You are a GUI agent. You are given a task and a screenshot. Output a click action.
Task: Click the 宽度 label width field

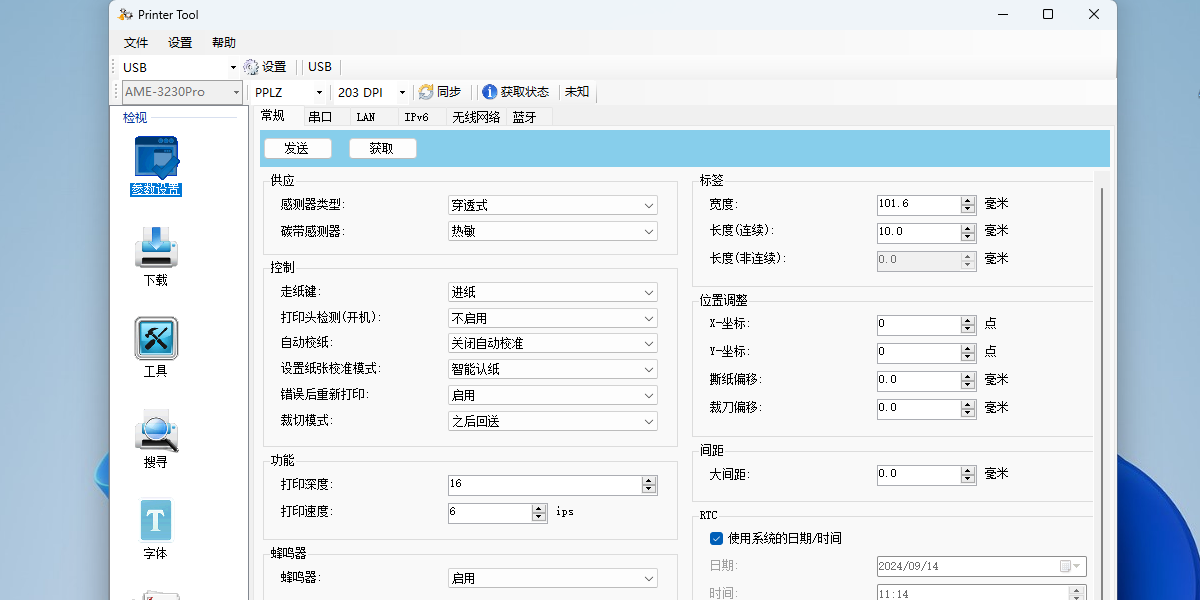(x=918, y=204)
